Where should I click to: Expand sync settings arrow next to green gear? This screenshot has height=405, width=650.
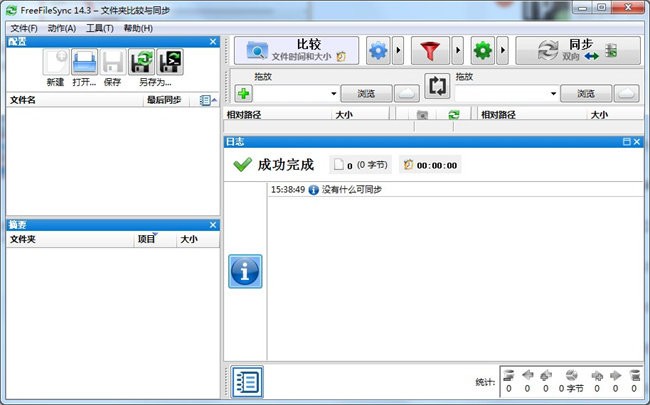tap(502, 51)
